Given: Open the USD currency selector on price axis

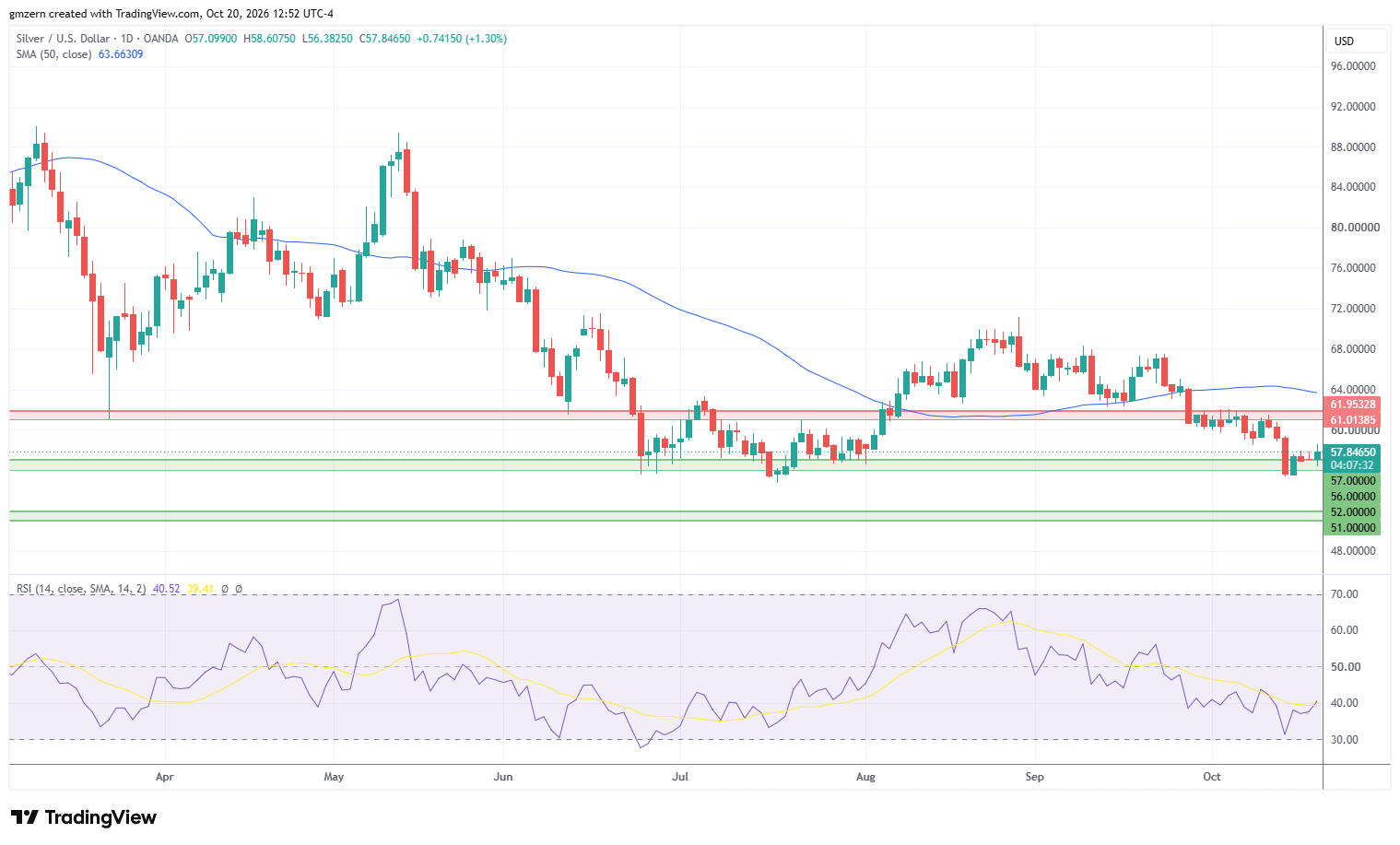Looking at the screenshot, I should [x=1356, y=41].
